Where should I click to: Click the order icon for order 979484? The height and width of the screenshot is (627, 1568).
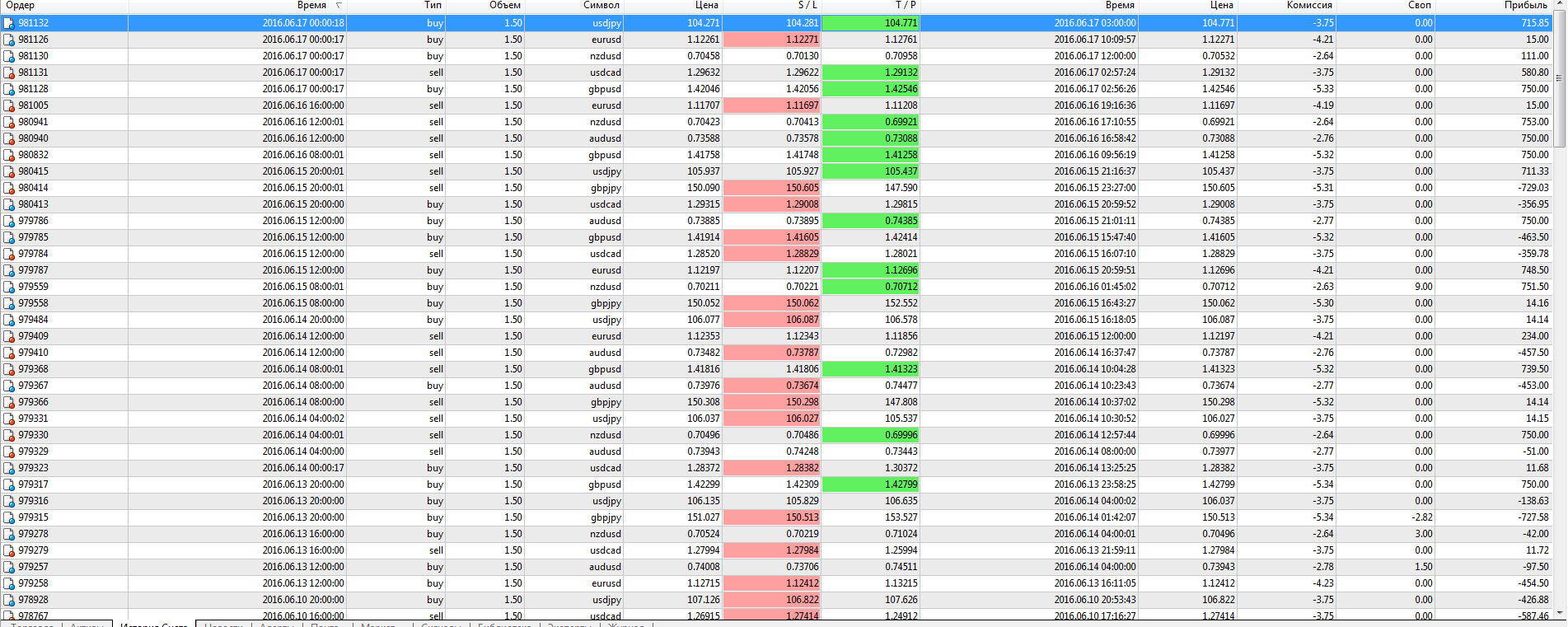(x=9, y=320)
